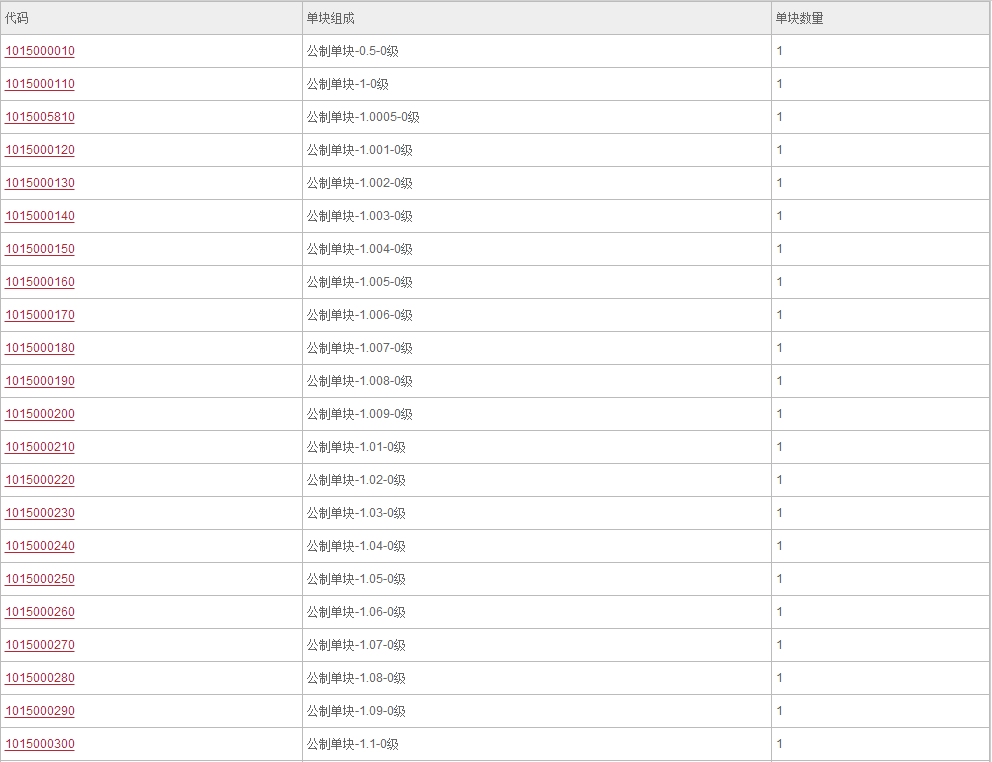
Task: Select cell 公制单块-1.09-0级
Action: coord(536,711)
